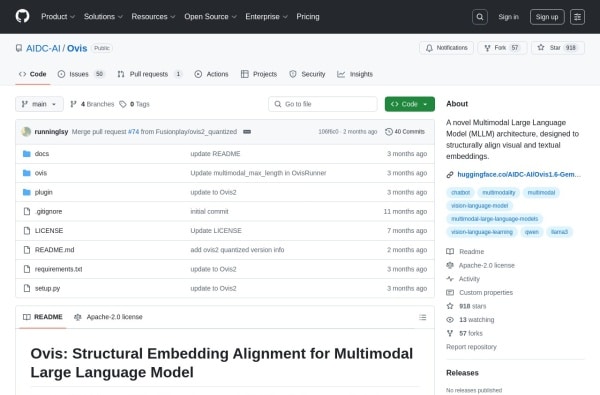This screenshot has width=600, height=395.
Task: Open the Enterprise dropdown menu
Action: pyautogui.click(x=266, y=16)
